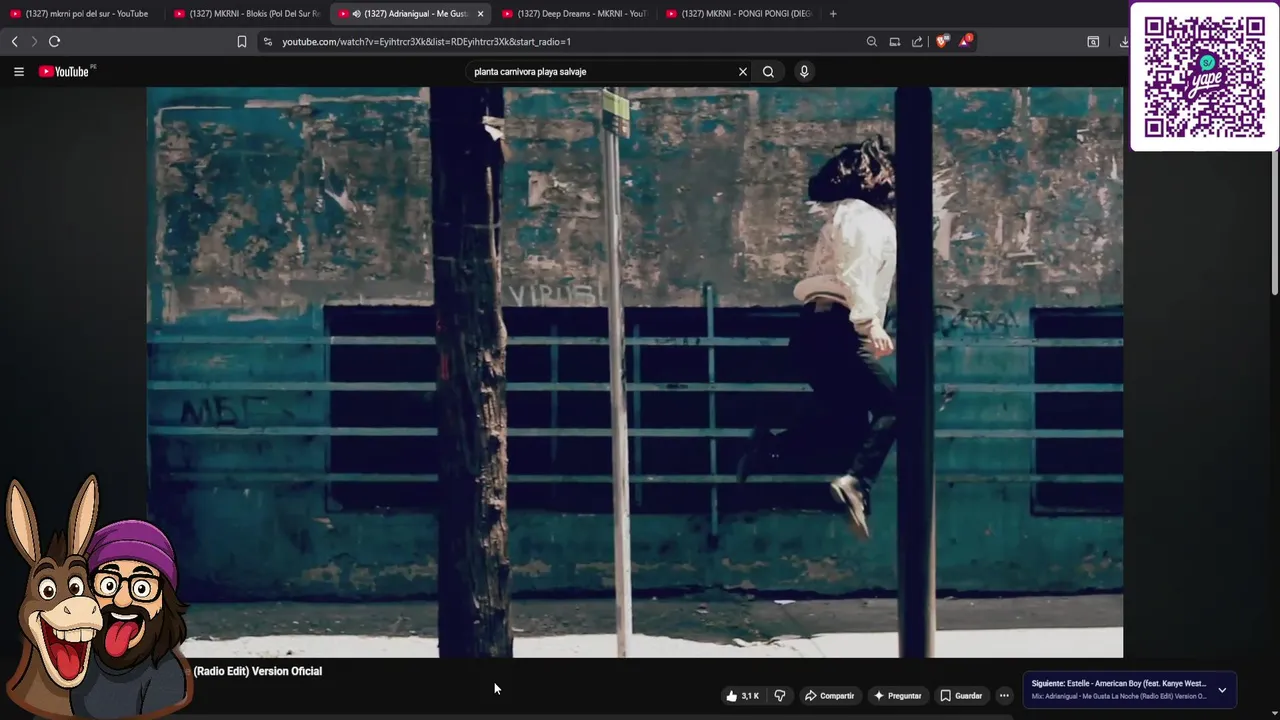This screenshot has height=720, width=1280.
Task: Bookmark this page in the address bar
Action: click(241, 41)
